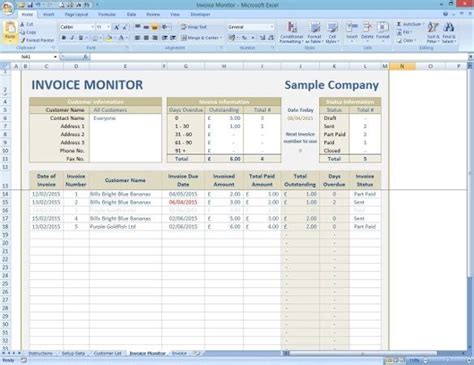This screenshot has width=474, height=365.
Task: Toggle bold formatting
Action: [64, 38]
